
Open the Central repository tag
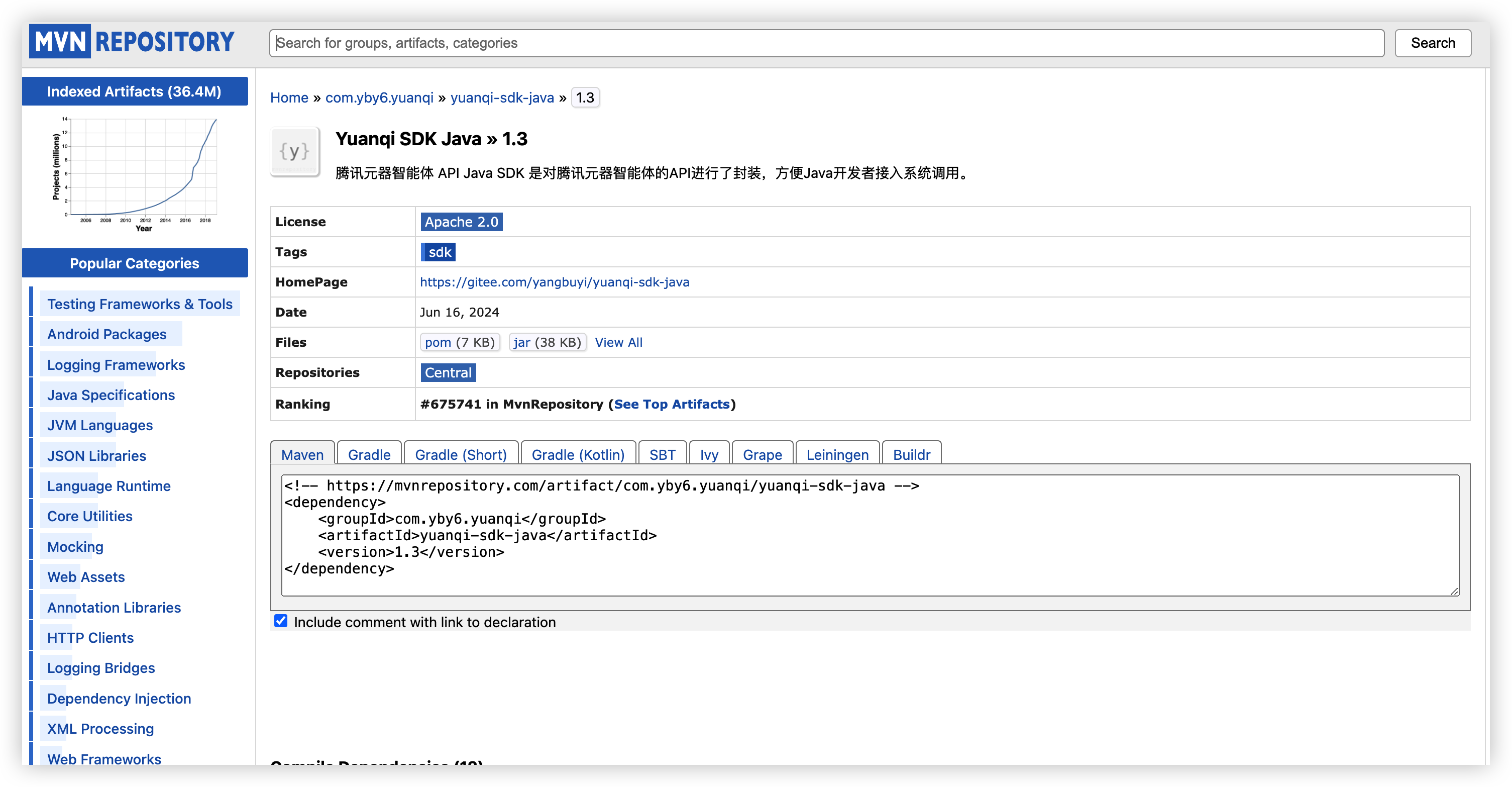coord(448,372)
